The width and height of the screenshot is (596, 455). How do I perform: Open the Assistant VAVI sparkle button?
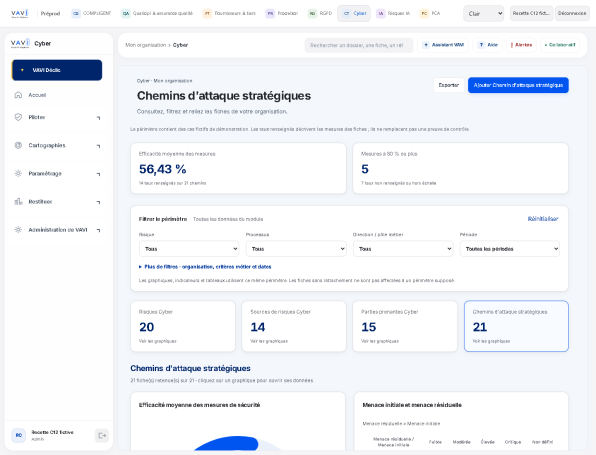(443, 45)
